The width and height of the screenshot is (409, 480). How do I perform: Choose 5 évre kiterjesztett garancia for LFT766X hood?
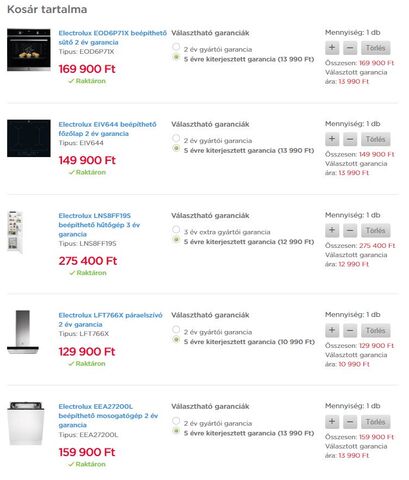click(x=176, y=340)
